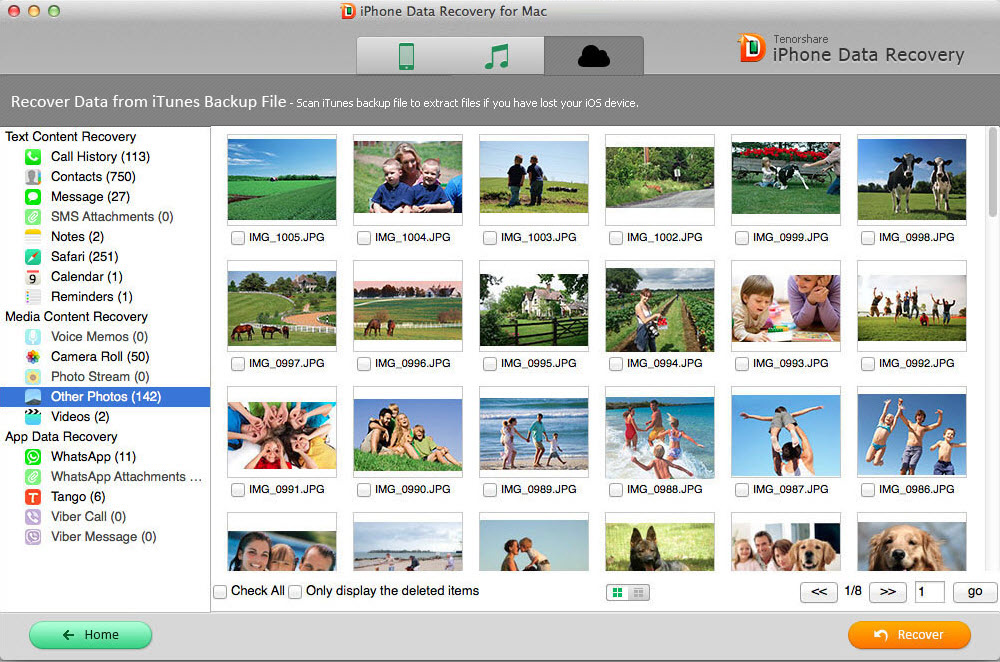
Task: Enable the Check All checkbox
Action: [x=220, y=592]
